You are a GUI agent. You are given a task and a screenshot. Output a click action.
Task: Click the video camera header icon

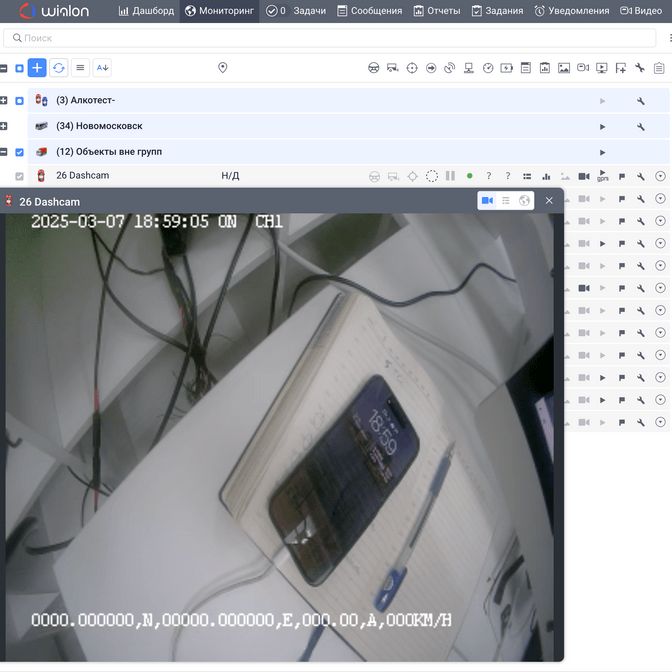[583, 68]
